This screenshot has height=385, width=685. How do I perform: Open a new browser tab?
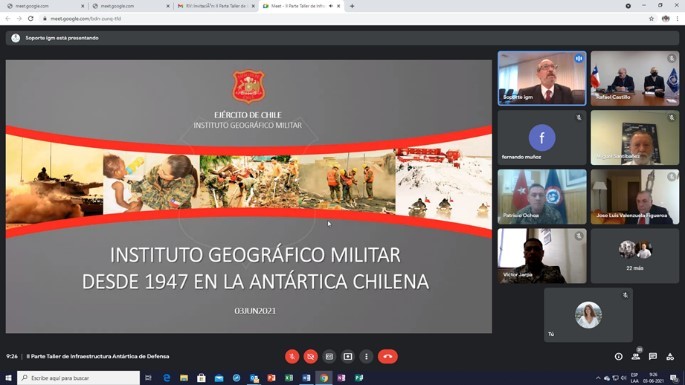[x=352, y=6]
